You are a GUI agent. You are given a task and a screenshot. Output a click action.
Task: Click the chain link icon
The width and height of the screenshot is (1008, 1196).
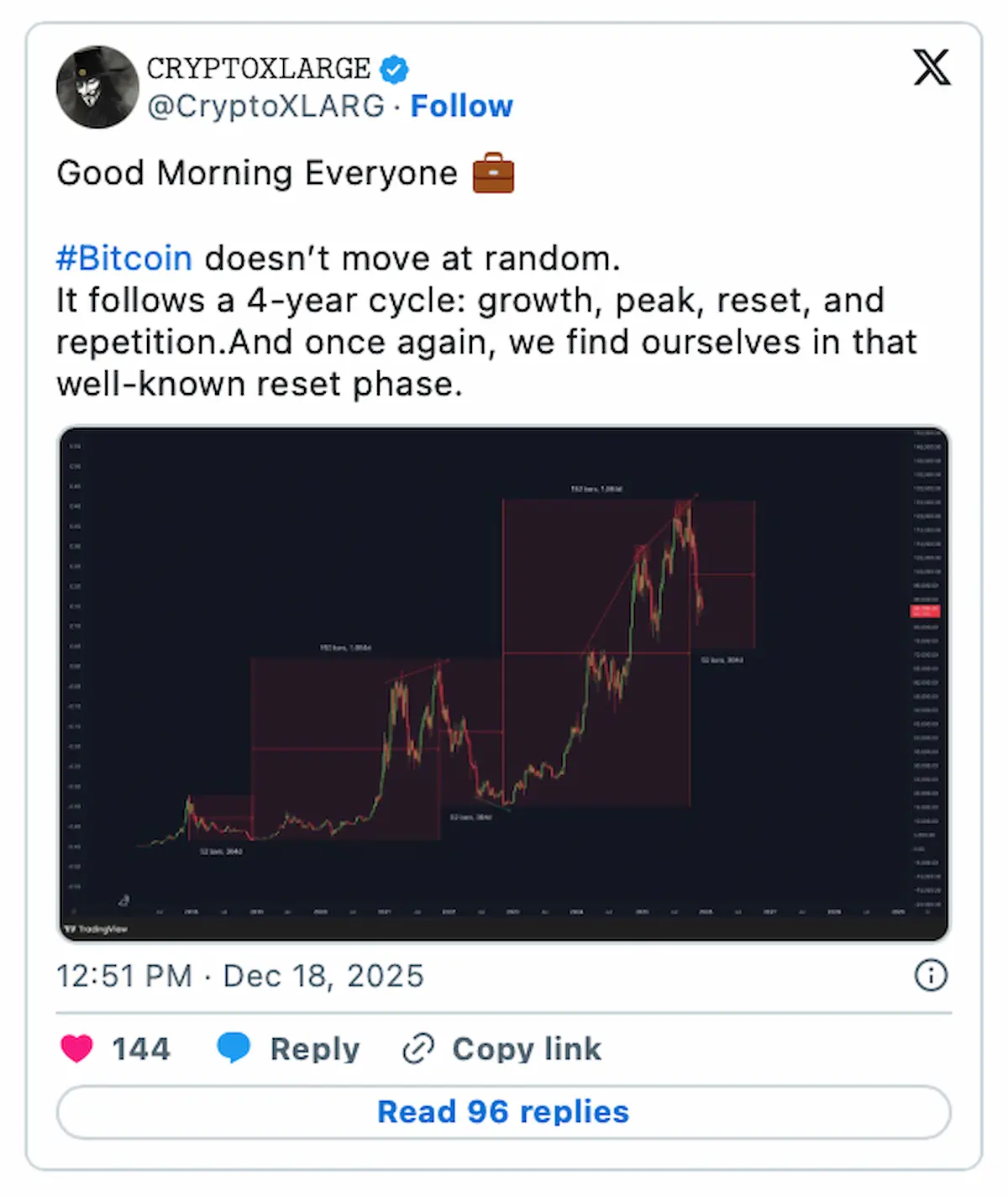coord(417,1048)
